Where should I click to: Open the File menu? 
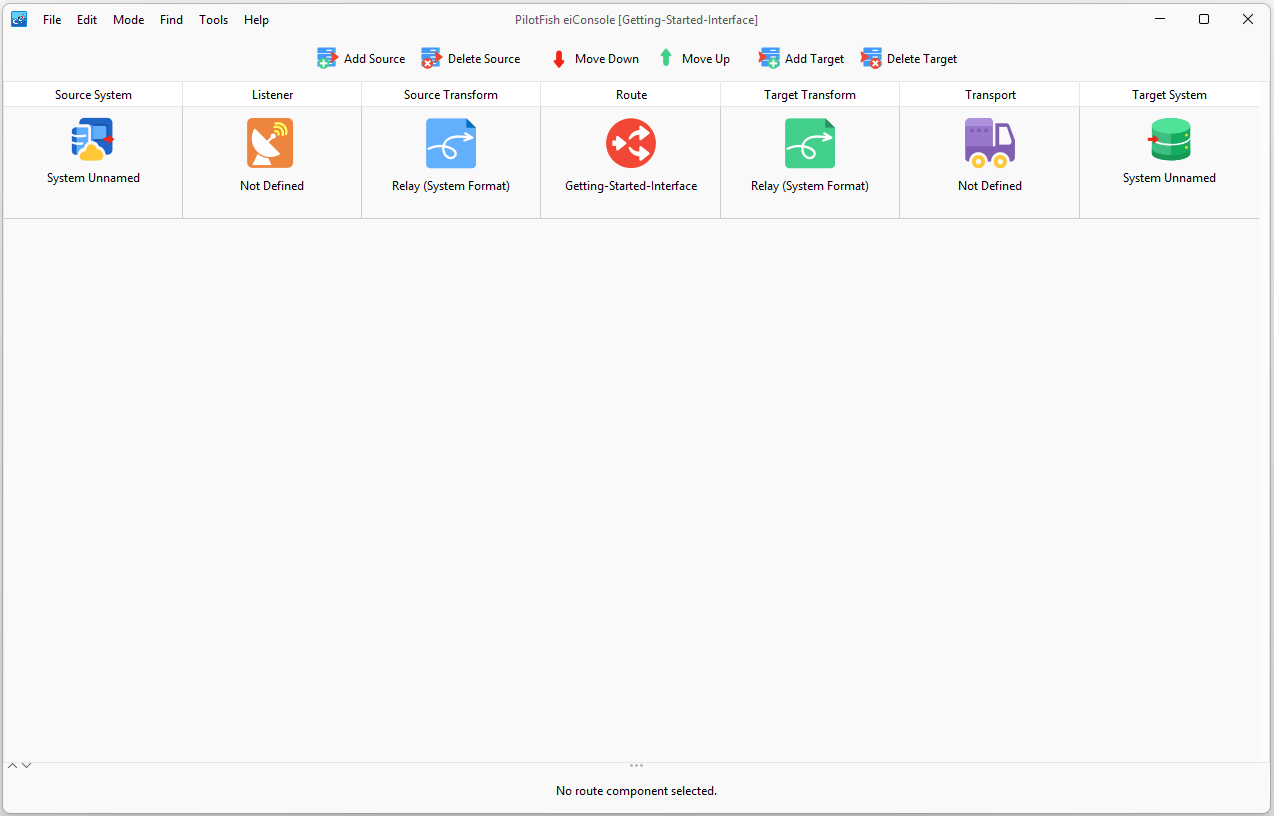click(52, 20)
